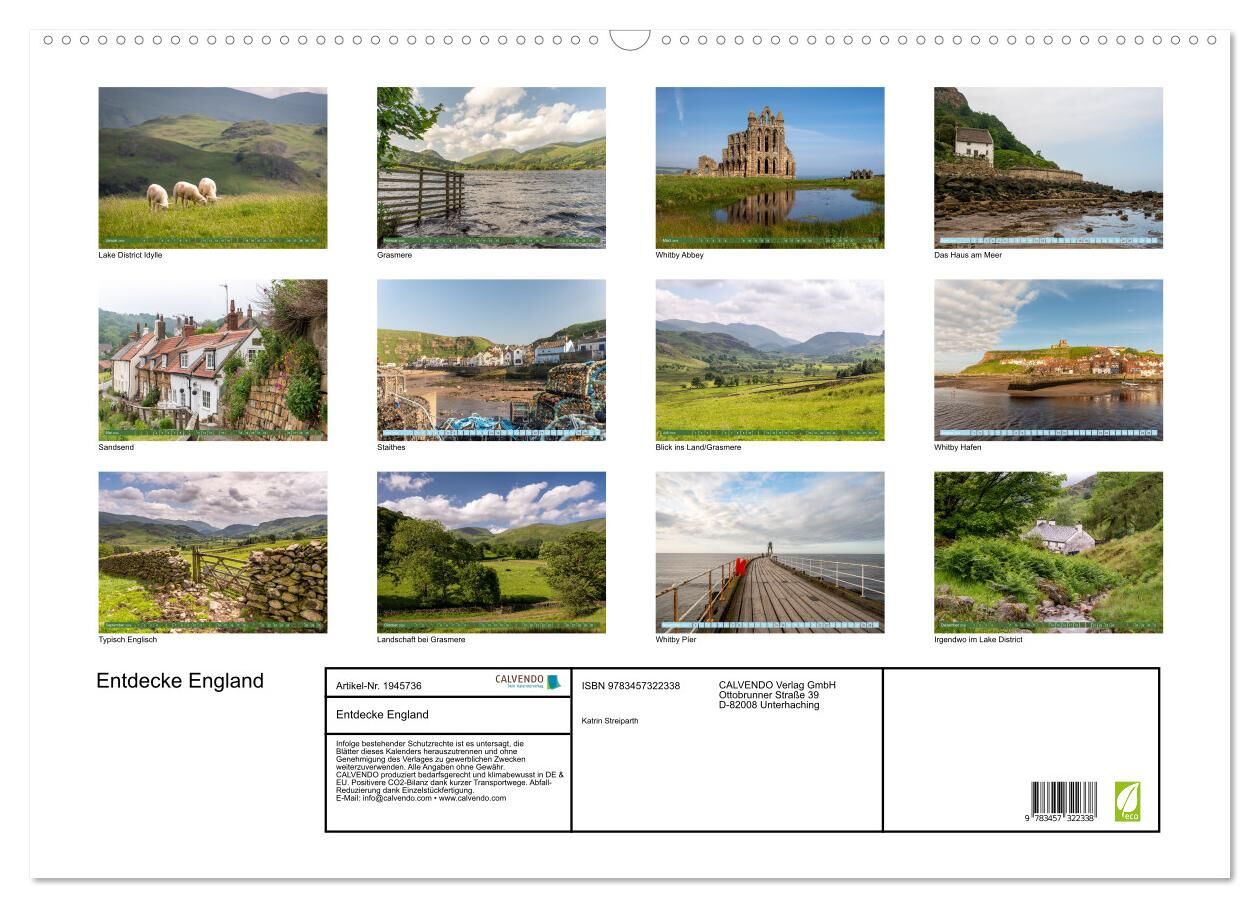
Task: Open the Whitby Abbey ruins photo
Action: pos(769,167)
